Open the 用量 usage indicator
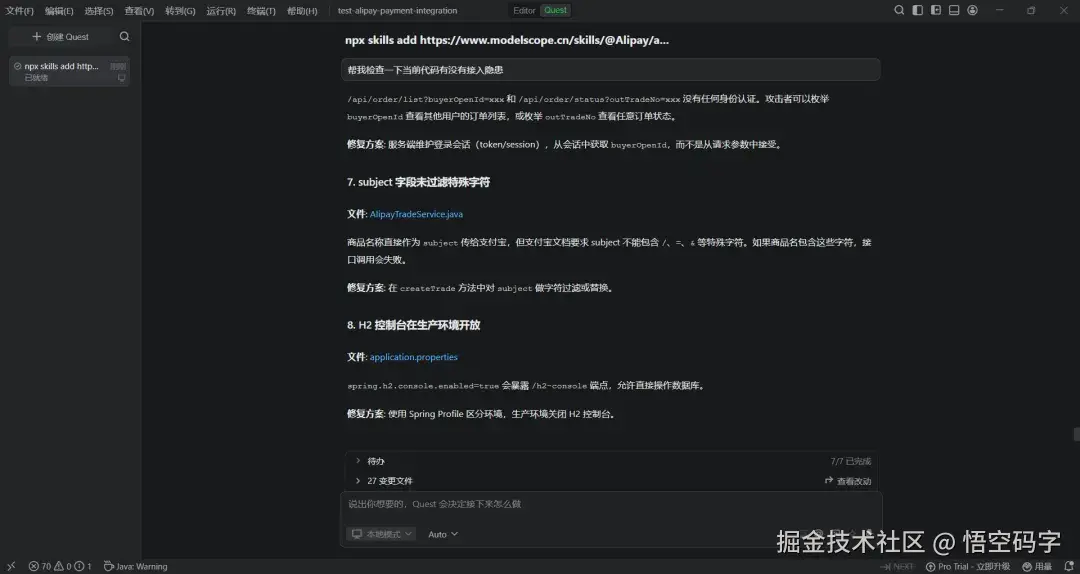Viewport: 1080px width, 574px height. (x=1037, y=566)
